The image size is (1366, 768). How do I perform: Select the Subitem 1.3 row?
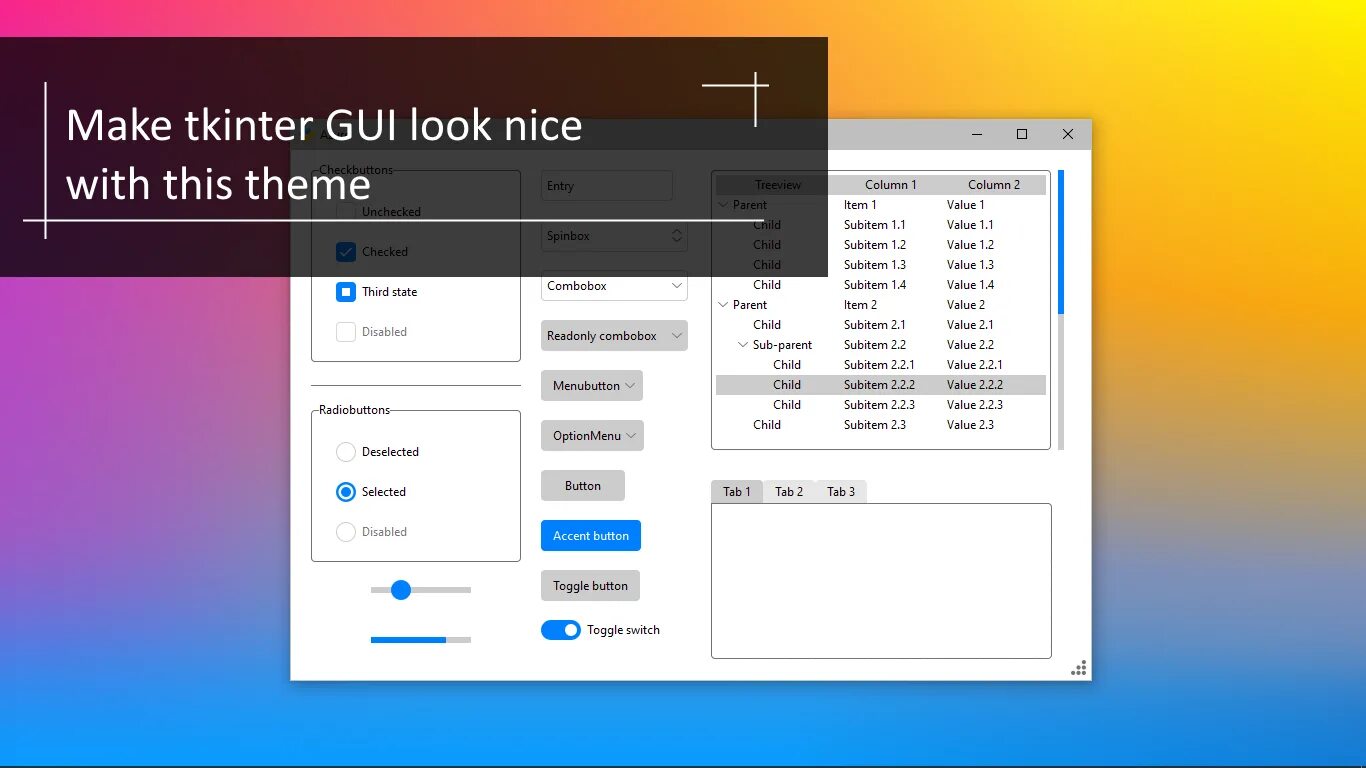coord(881,265)
